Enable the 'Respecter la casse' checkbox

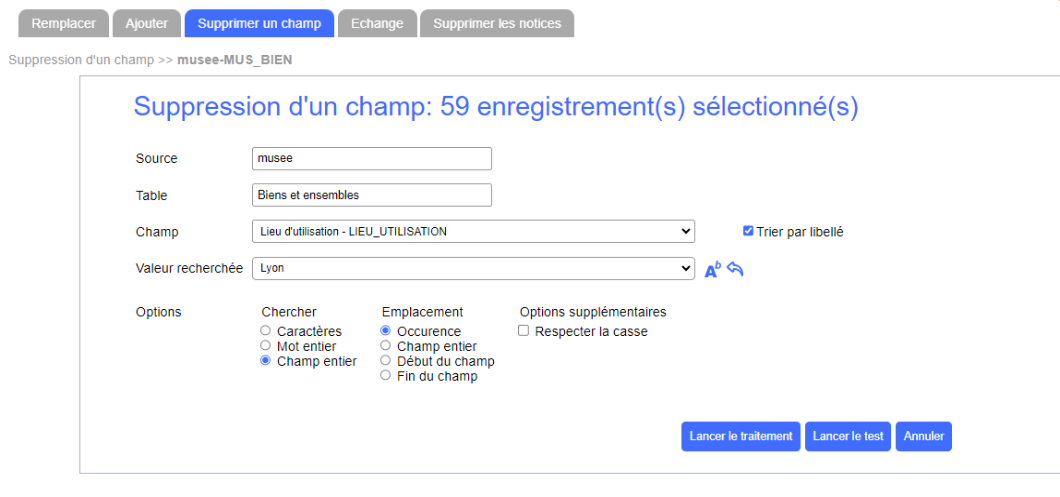[524, 331]
